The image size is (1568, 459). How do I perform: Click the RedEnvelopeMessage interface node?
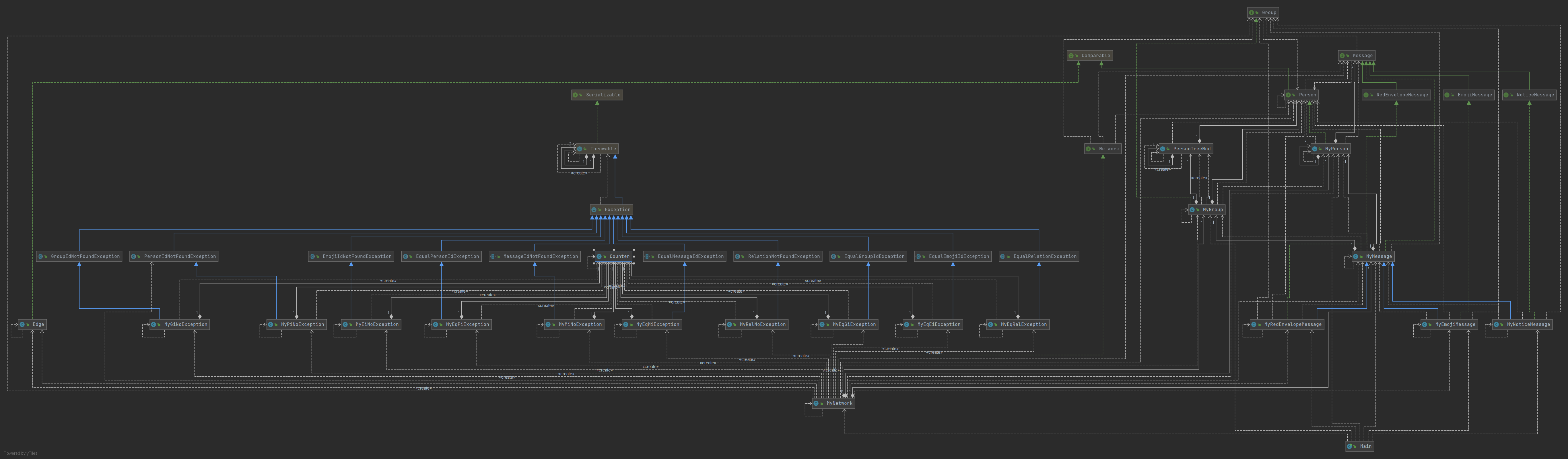[x=1396, y=95]
